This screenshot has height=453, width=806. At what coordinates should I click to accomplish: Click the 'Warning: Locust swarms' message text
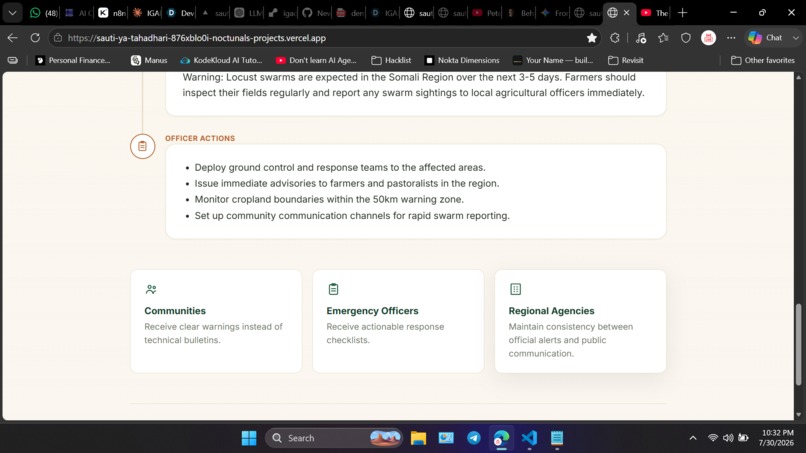tap(413, 85)
